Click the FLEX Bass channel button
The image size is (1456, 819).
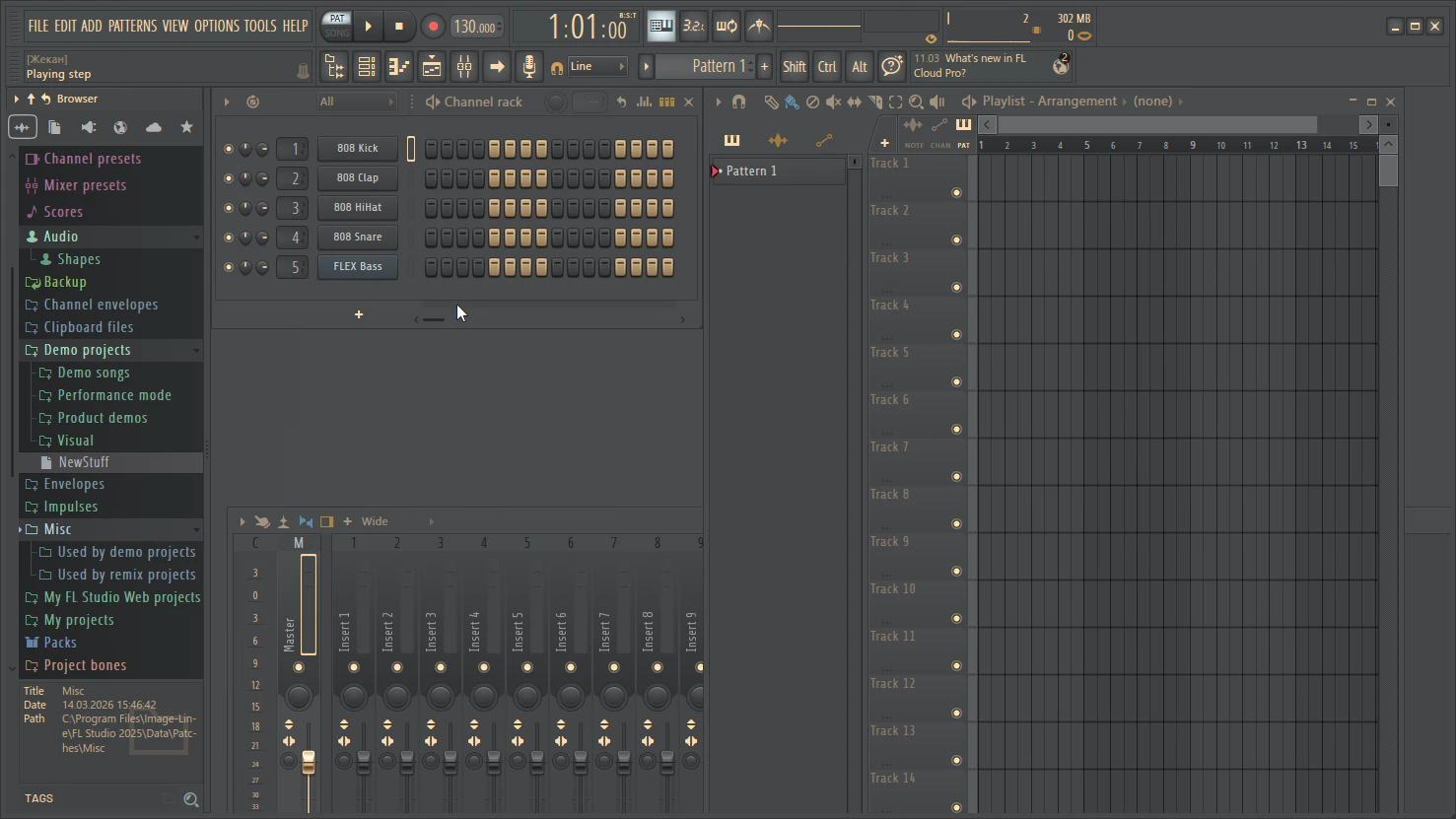pos(357,267)
